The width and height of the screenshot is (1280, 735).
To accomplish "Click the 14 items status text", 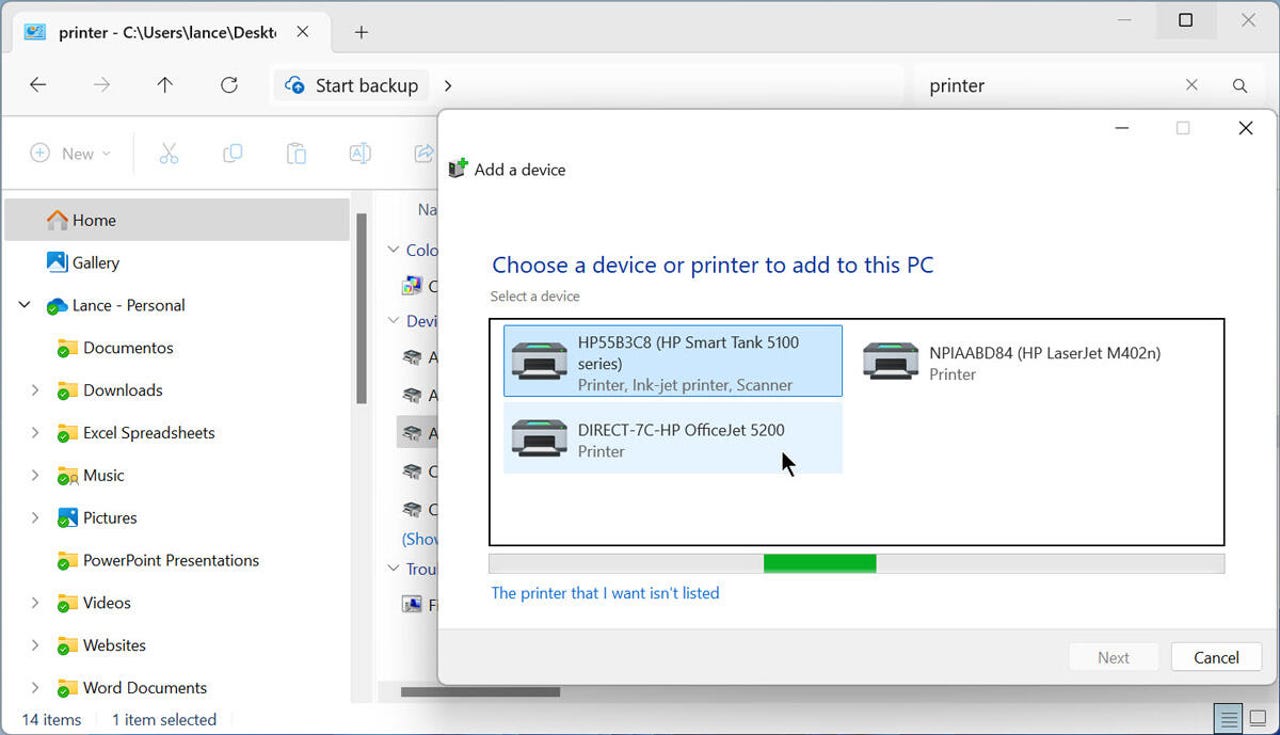I will [x=52, y=719].
